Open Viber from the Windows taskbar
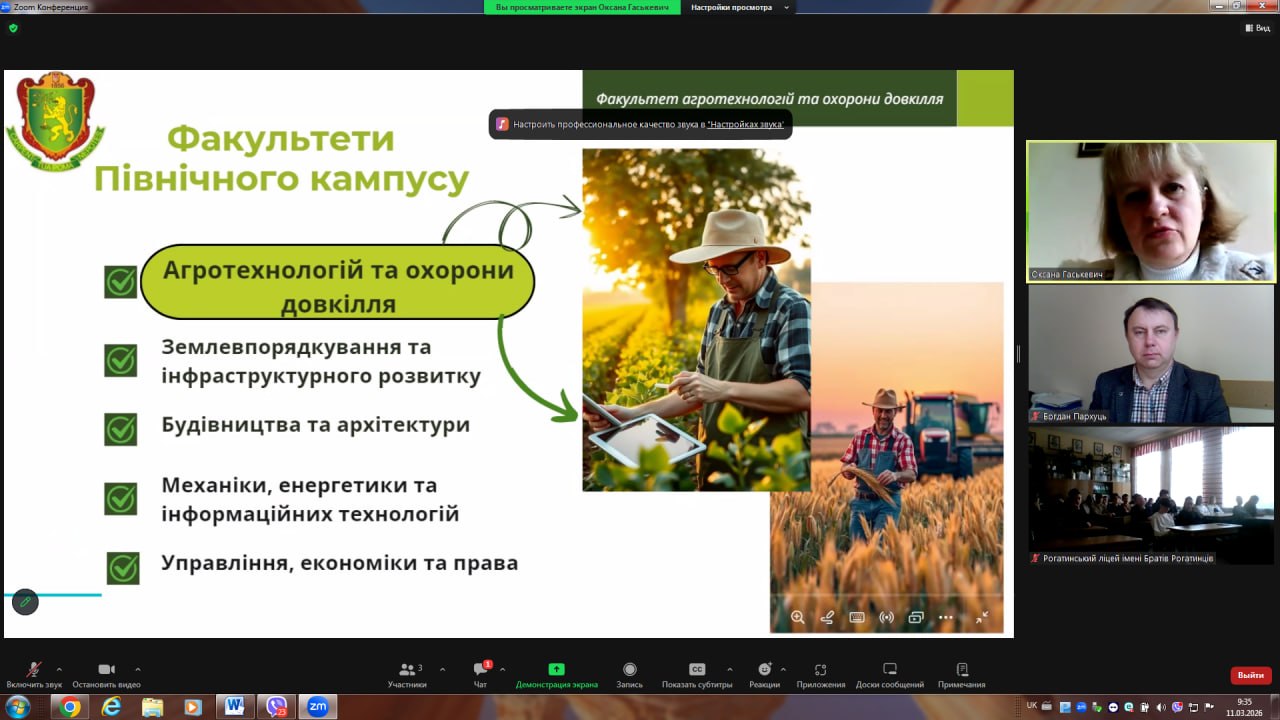Image resolution: width=1280 pixels, height=720 pixels. pos(276,707)
